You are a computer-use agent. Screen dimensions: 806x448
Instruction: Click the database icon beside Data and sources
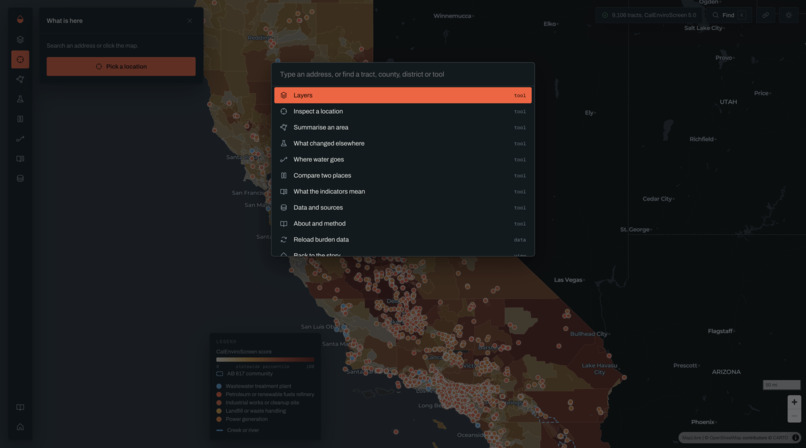[x=284, y=208]
